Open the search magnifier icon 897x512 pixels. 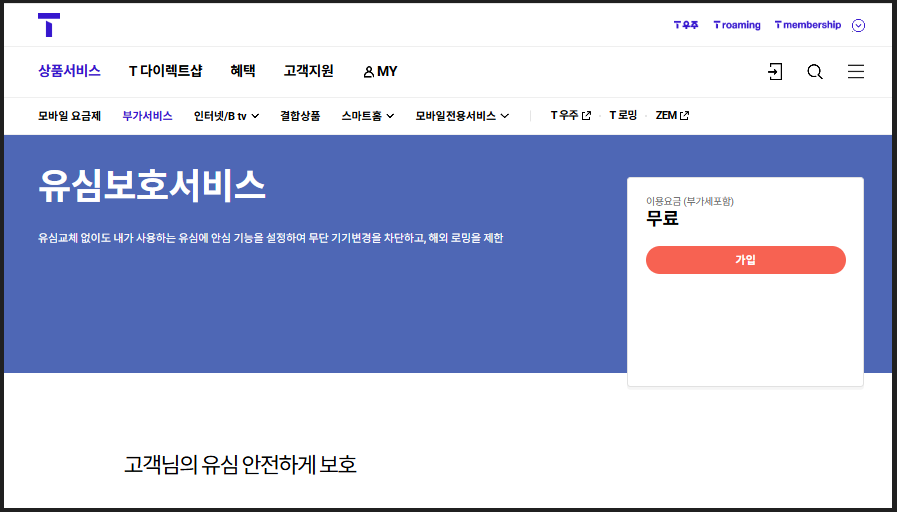point(815,72)
